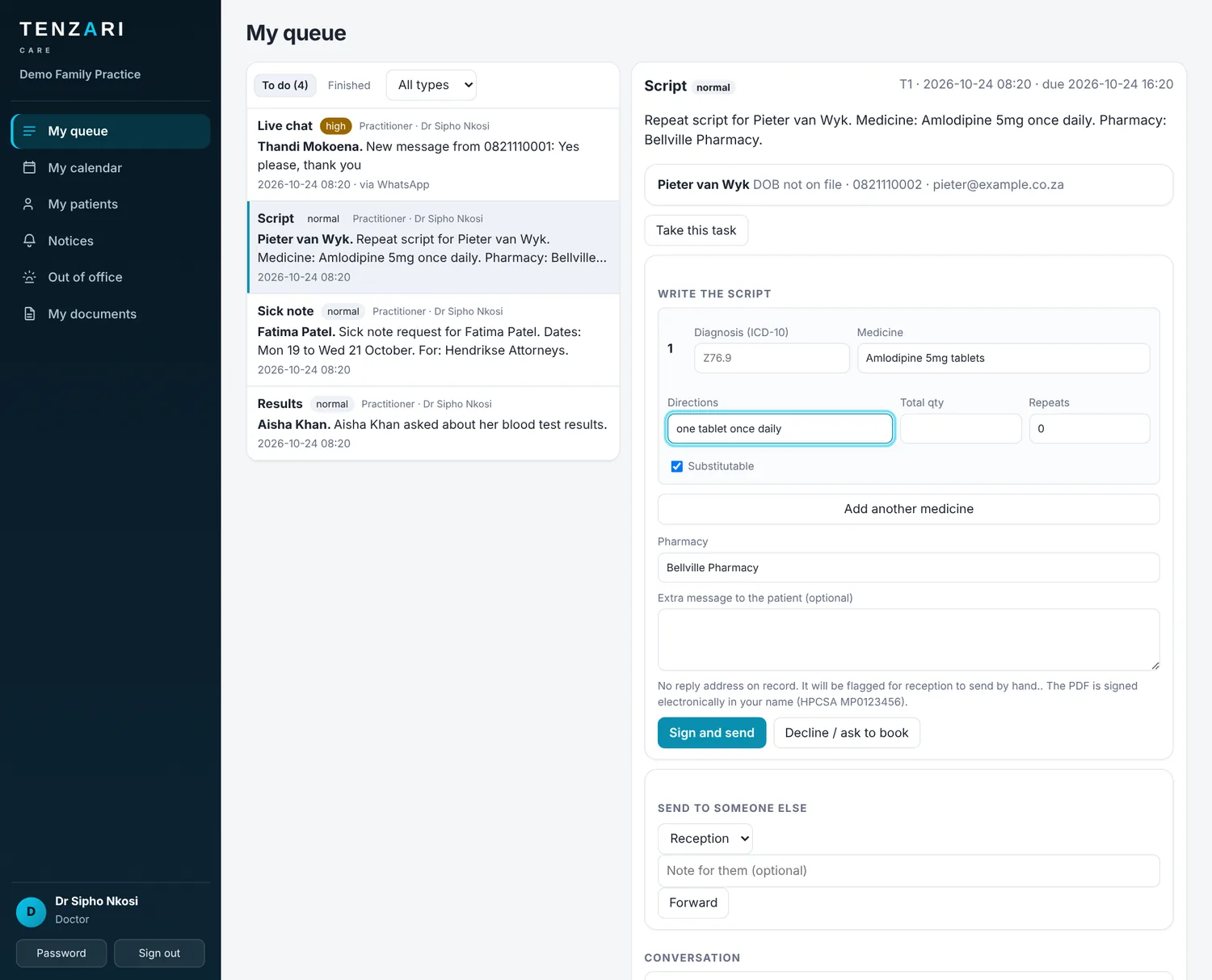Click the Pieter van Wyk patient card
Viewport: 1212px width, 980px height.
click(909, 185)
